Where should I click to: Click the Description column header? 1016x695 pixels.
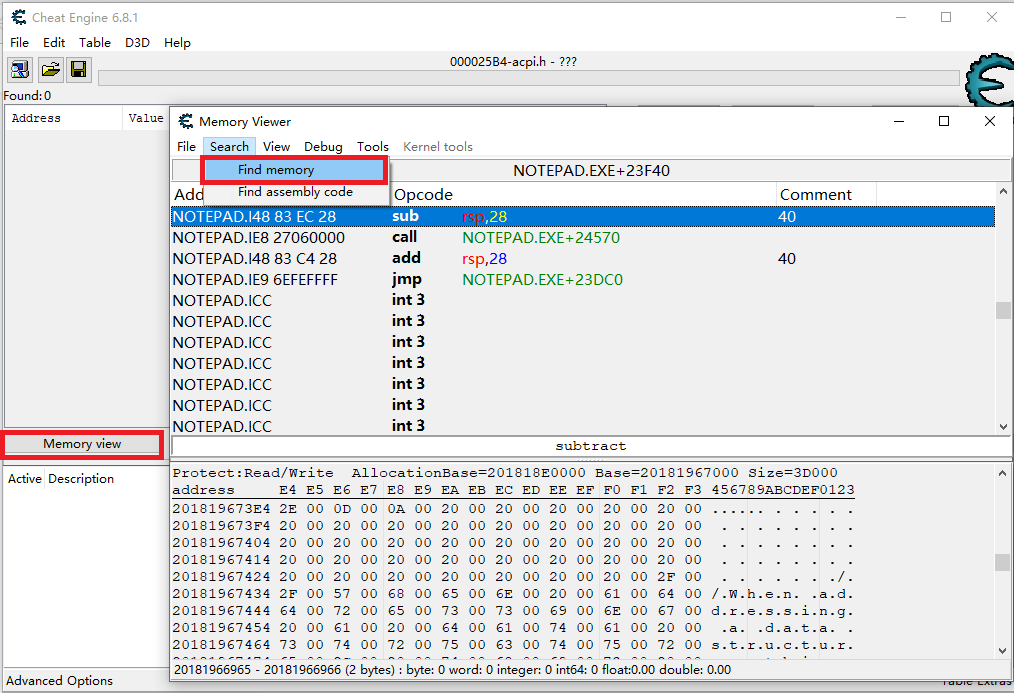click(81, 479)
